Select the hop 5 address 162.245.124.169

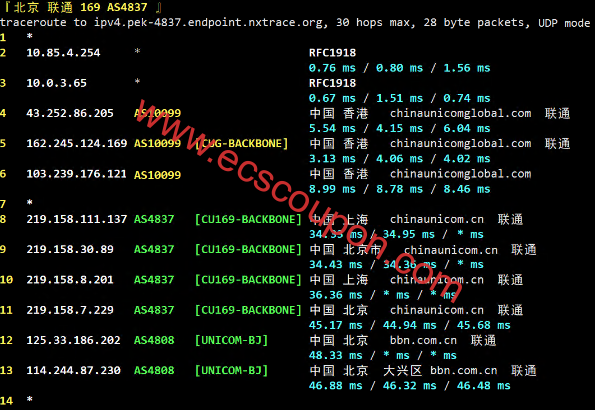pyautogui.click(x=77, y=144)
